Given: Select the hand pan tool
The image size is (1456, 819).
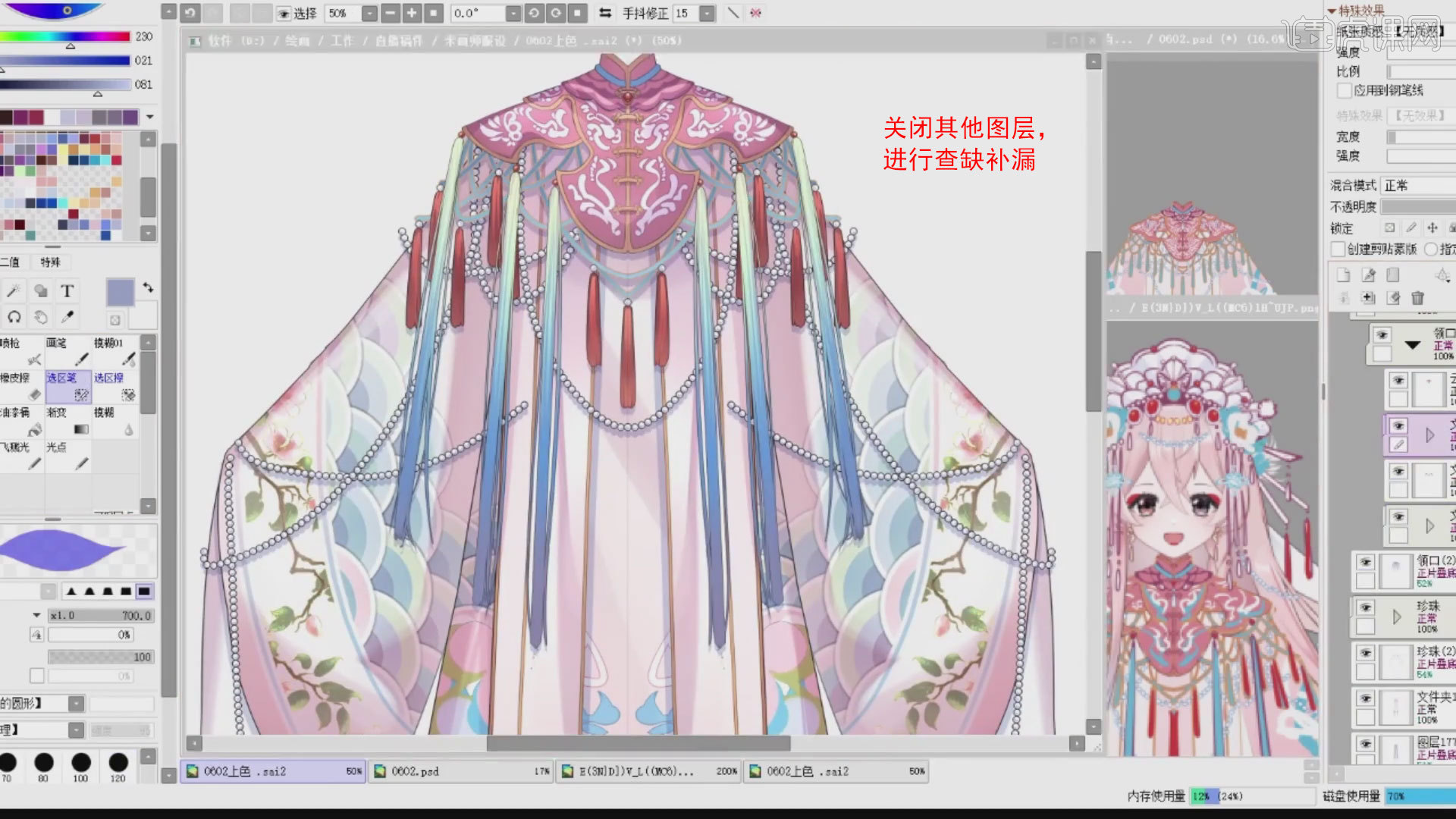Looking at the screenshot, I should [41, 317].
